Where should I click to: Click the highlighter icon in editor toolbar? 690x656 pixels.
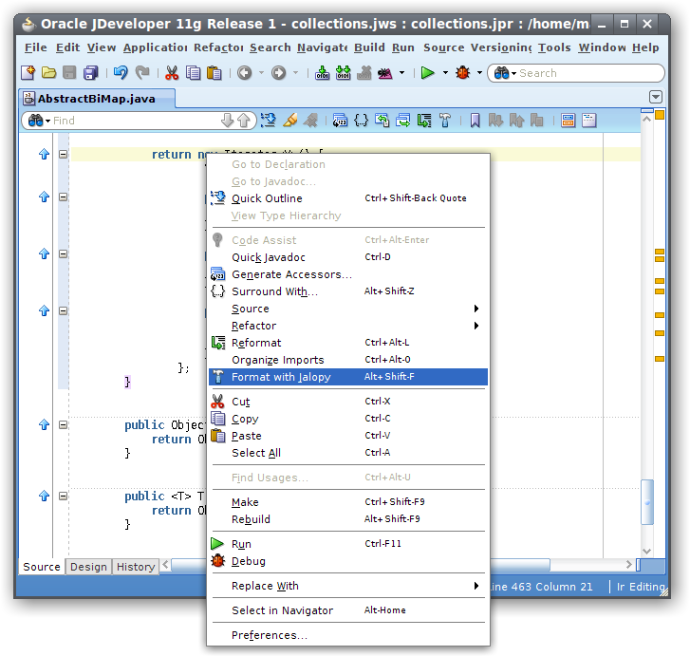[290, 120]
